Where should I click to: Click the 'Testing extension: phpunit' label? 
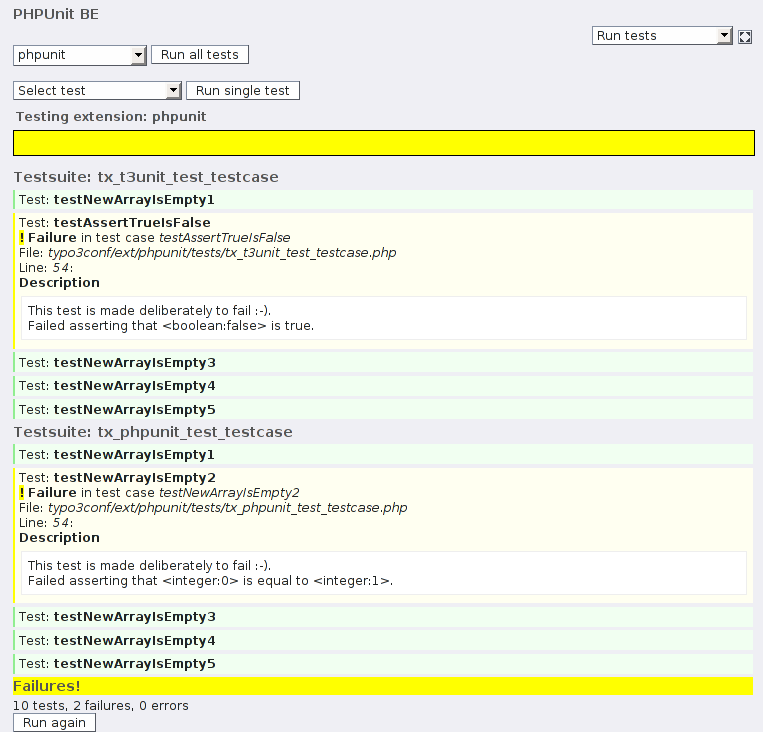tap(111, 117)
